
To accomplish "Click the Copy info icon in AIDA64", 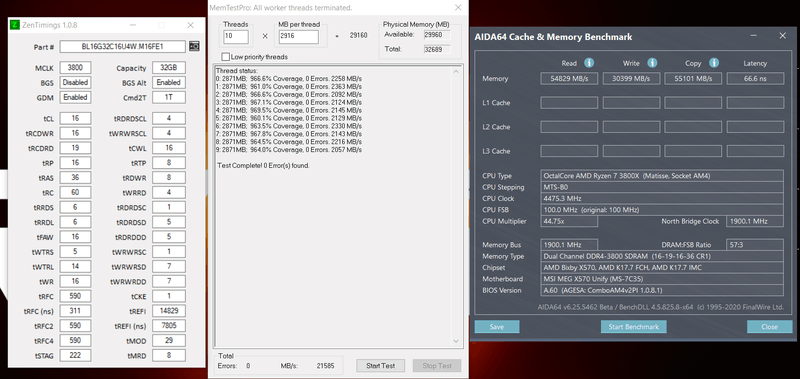I will (714, 63).
